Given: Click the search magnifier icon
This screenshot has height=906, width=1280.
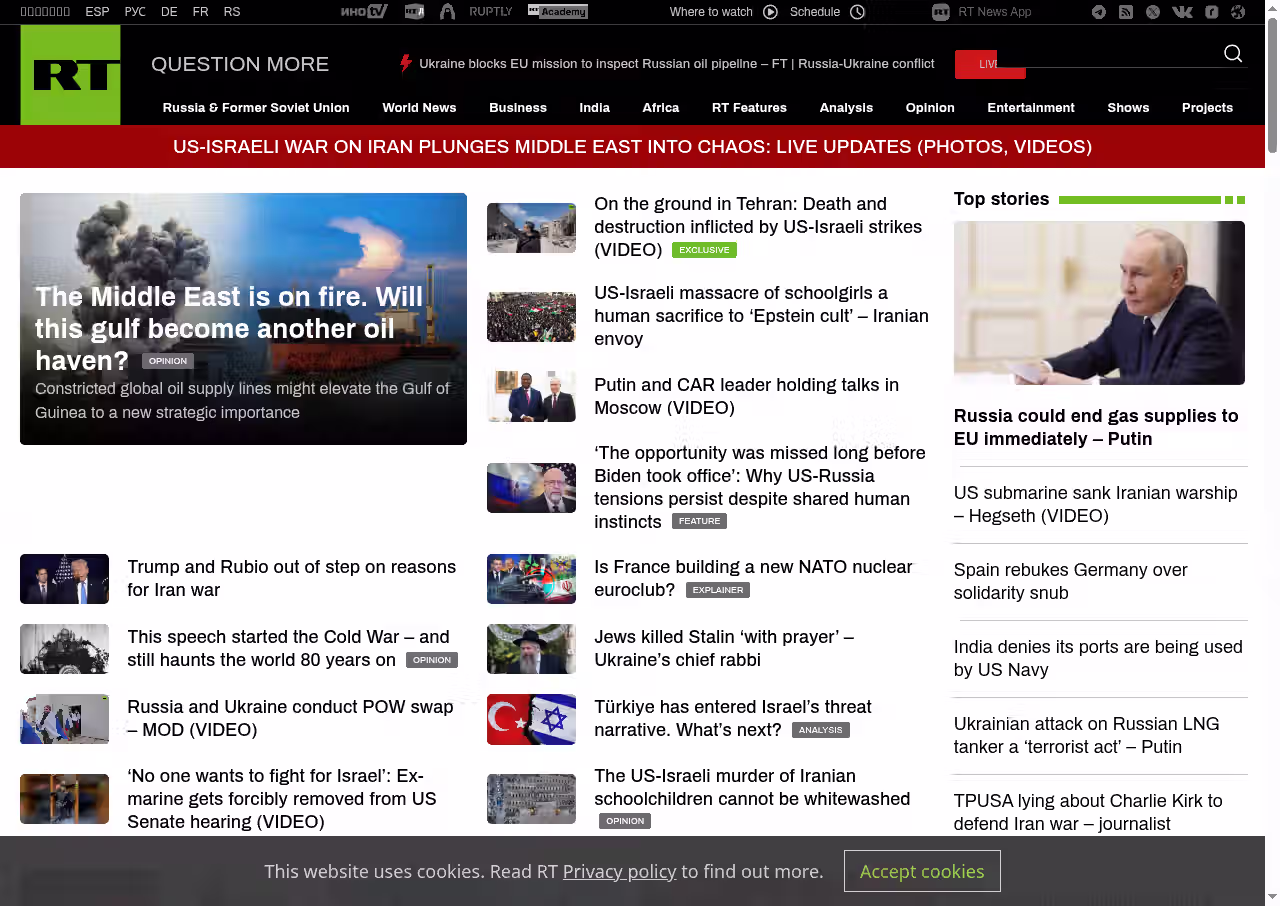Looking at the screenshot, I should (x=1233, y=54).
